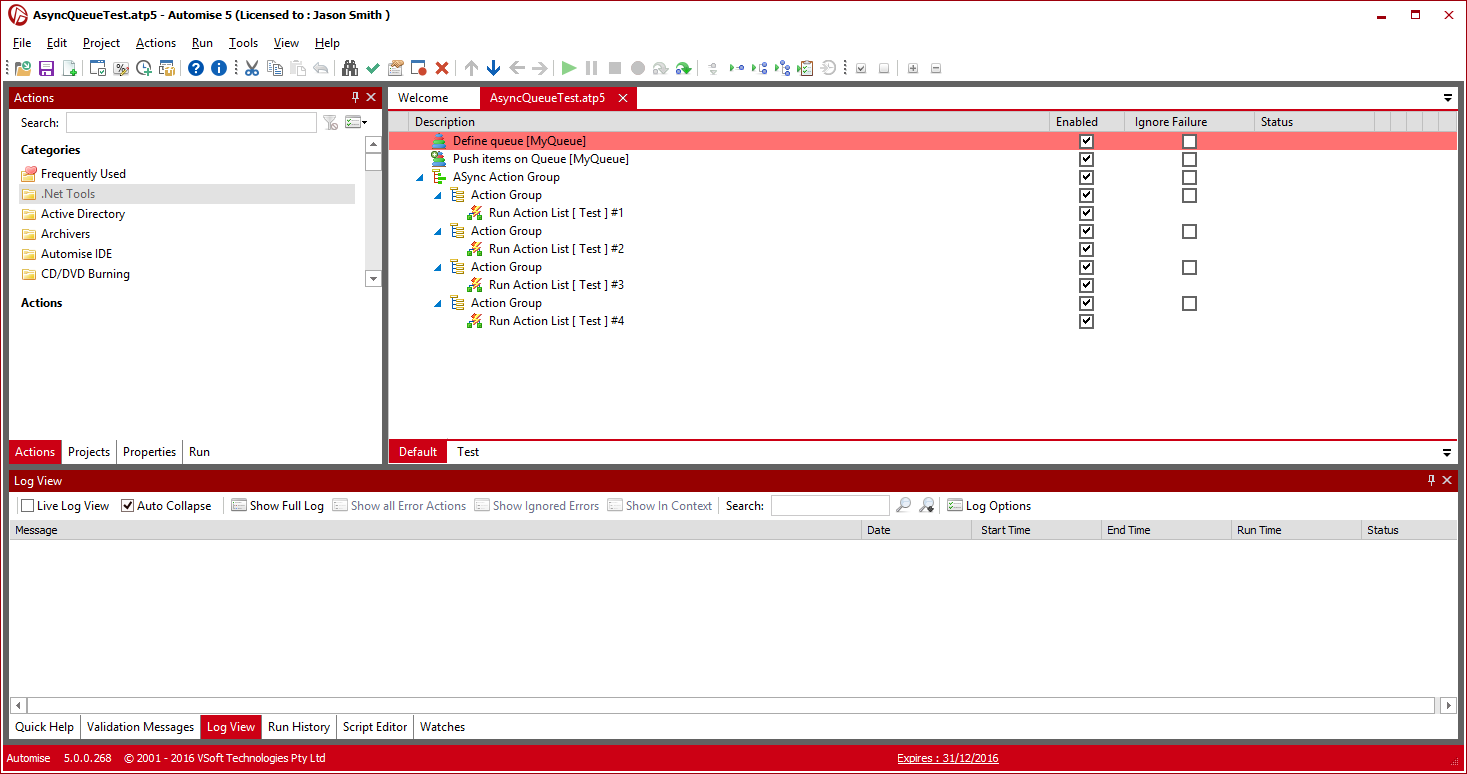This screenshot has width=1467, height=774.
Task: Click the Show Full Log button
Action: (x=277, y=506)
